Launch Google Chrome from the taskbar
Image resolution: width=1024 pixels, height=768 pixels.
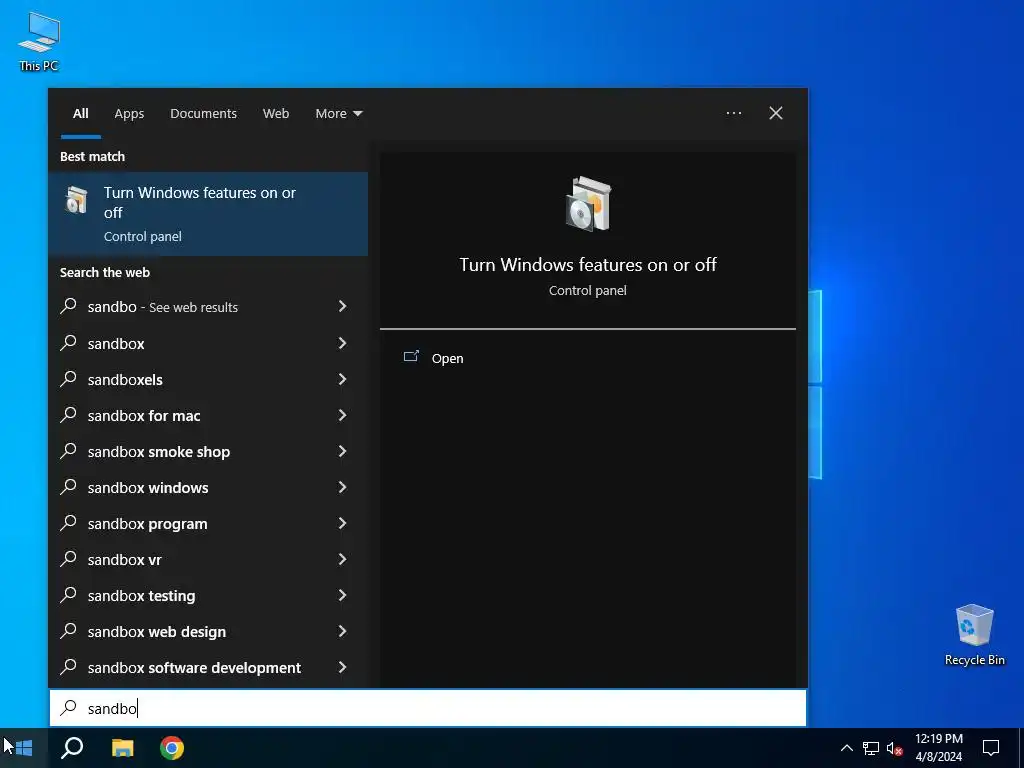(172, 748)
